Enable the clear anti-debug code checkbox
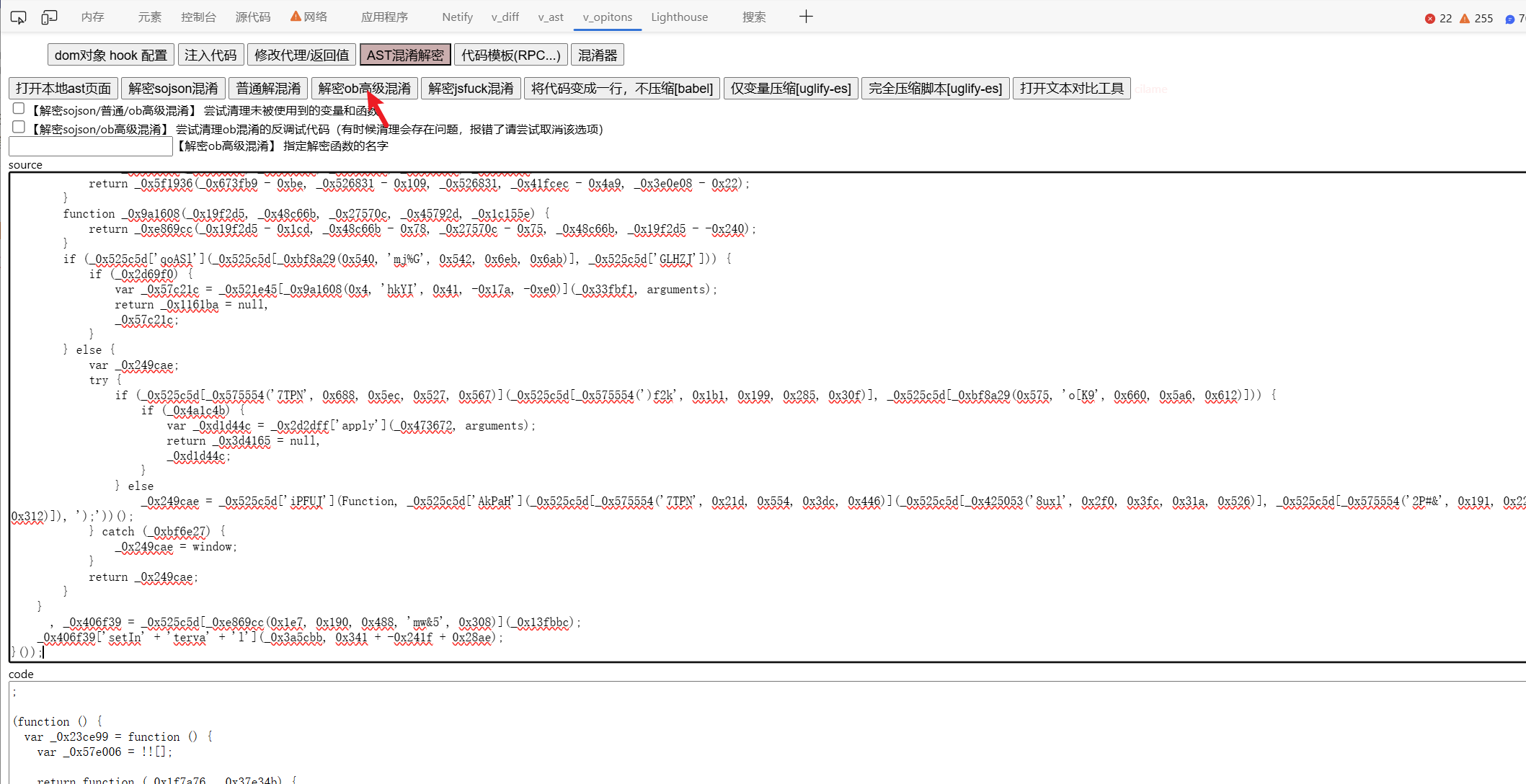This screenshot has height=784, width=1526. pos(19,128)
